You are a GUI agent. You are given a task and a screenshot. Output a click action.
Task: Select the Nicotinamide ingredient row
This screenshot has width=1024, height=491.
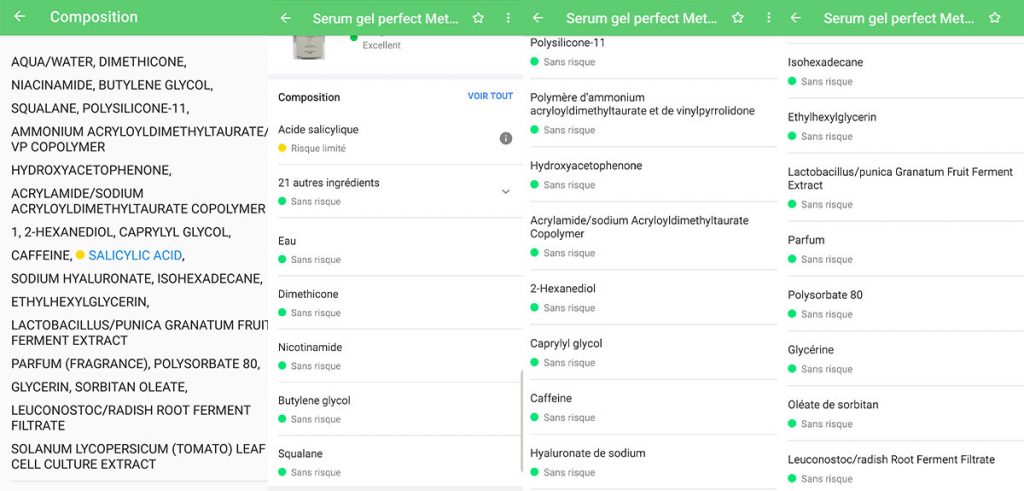point(395,355)
